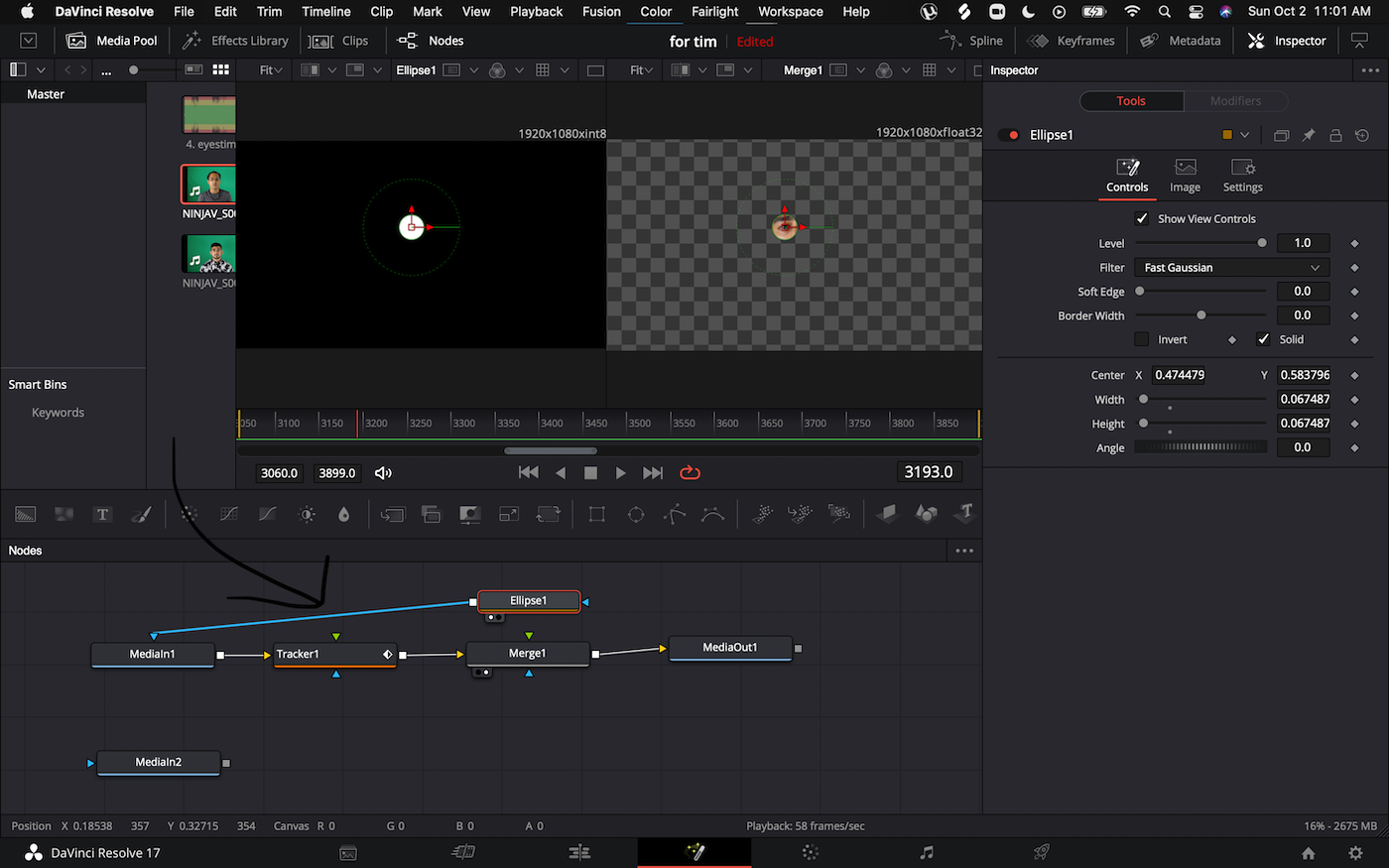The height and width of the screenshot is (868, 1389).
Task: Open Project Settings gear icon
Action: click(x=1355, y=853)
